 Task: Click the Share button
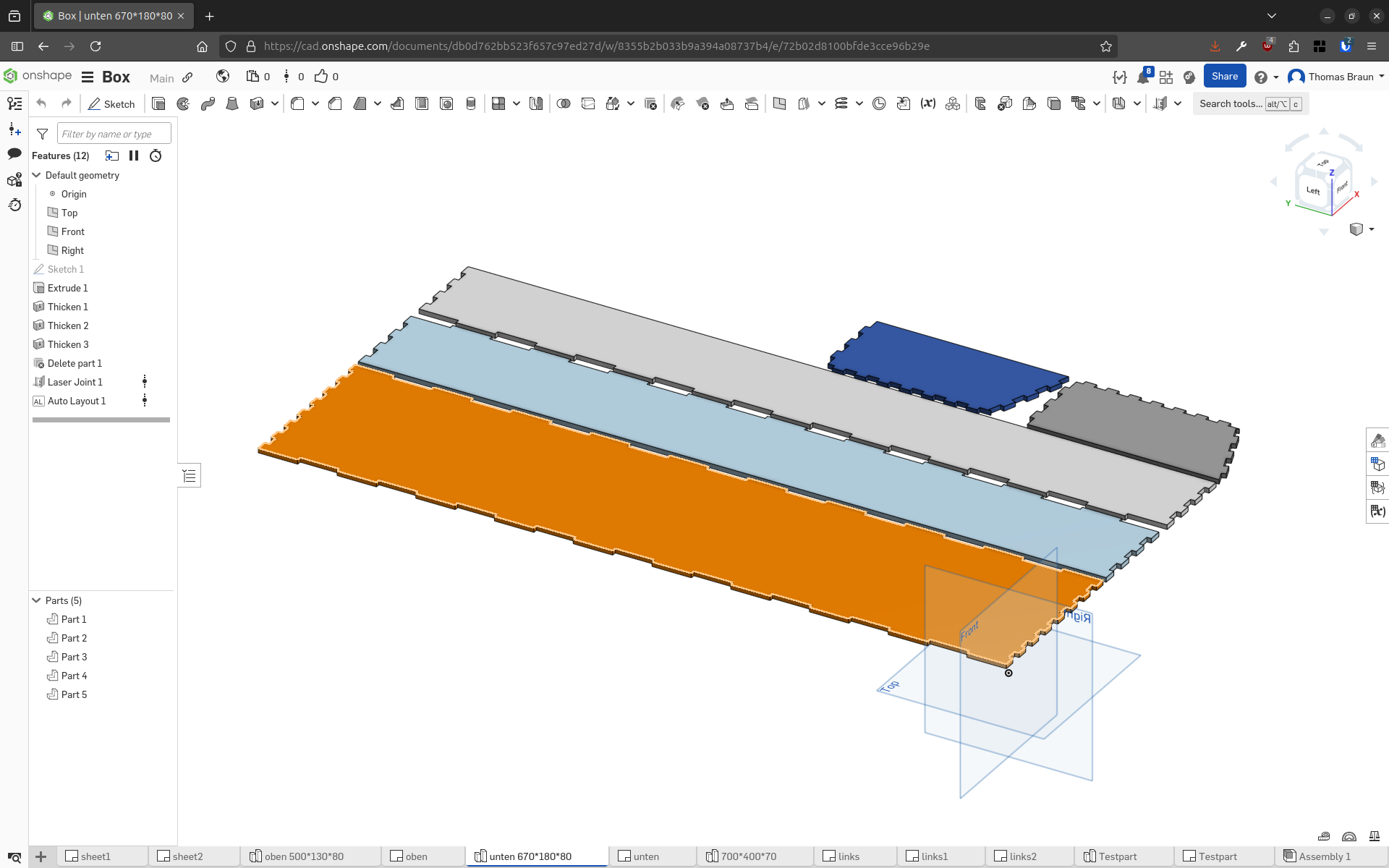pos(1225,76)
